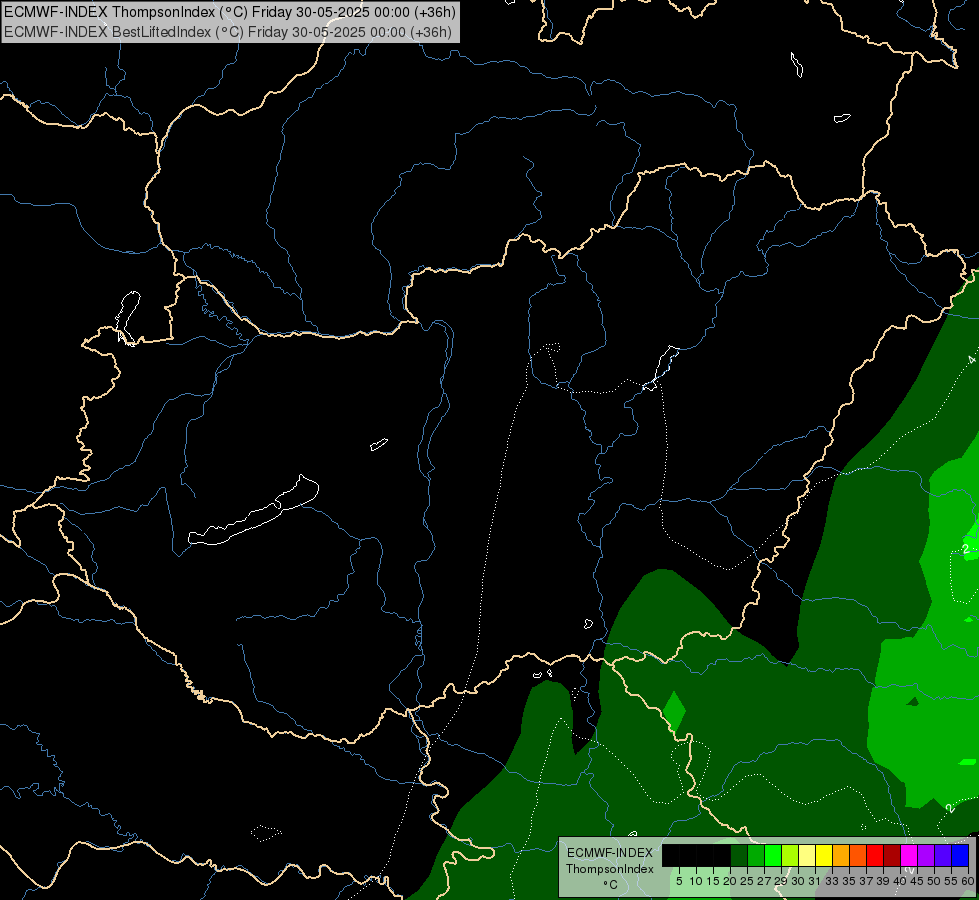Screen dimensions: 979x900
Task: Select the medium green 25-27 legend swatch
Action: 756,856
